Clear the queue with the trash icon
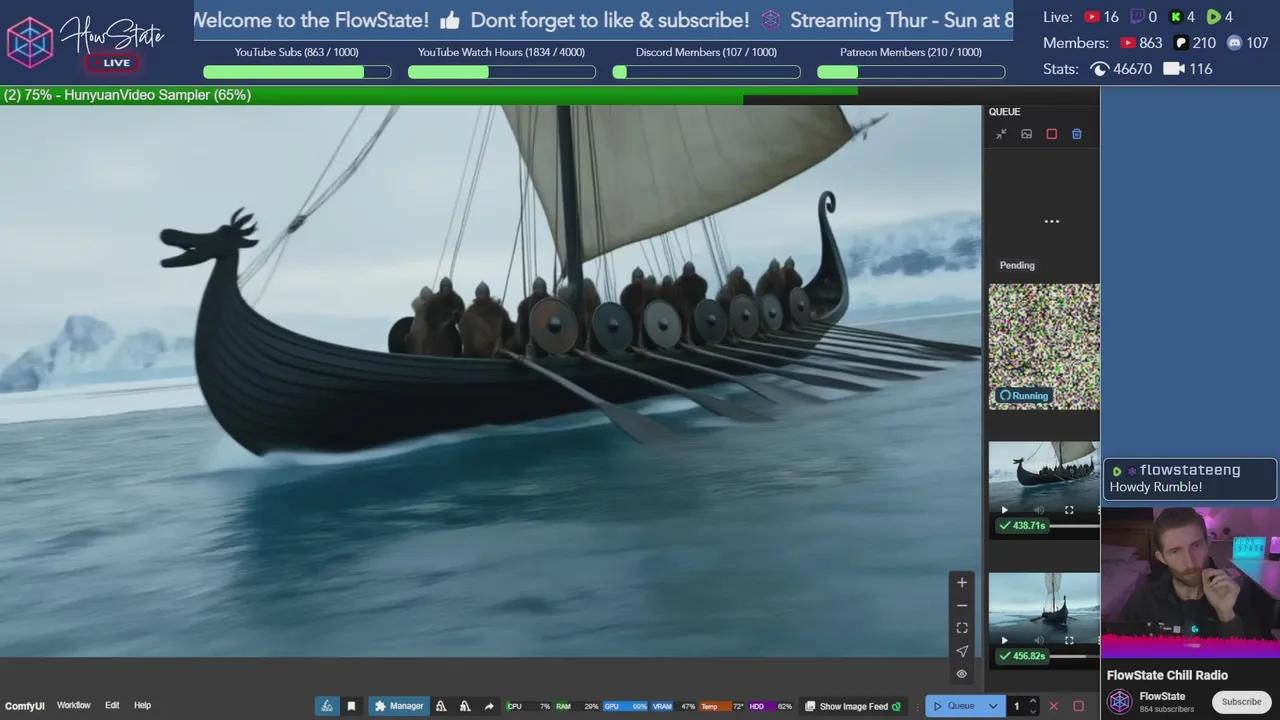 pyautogui.click(x=1076, y=133)
